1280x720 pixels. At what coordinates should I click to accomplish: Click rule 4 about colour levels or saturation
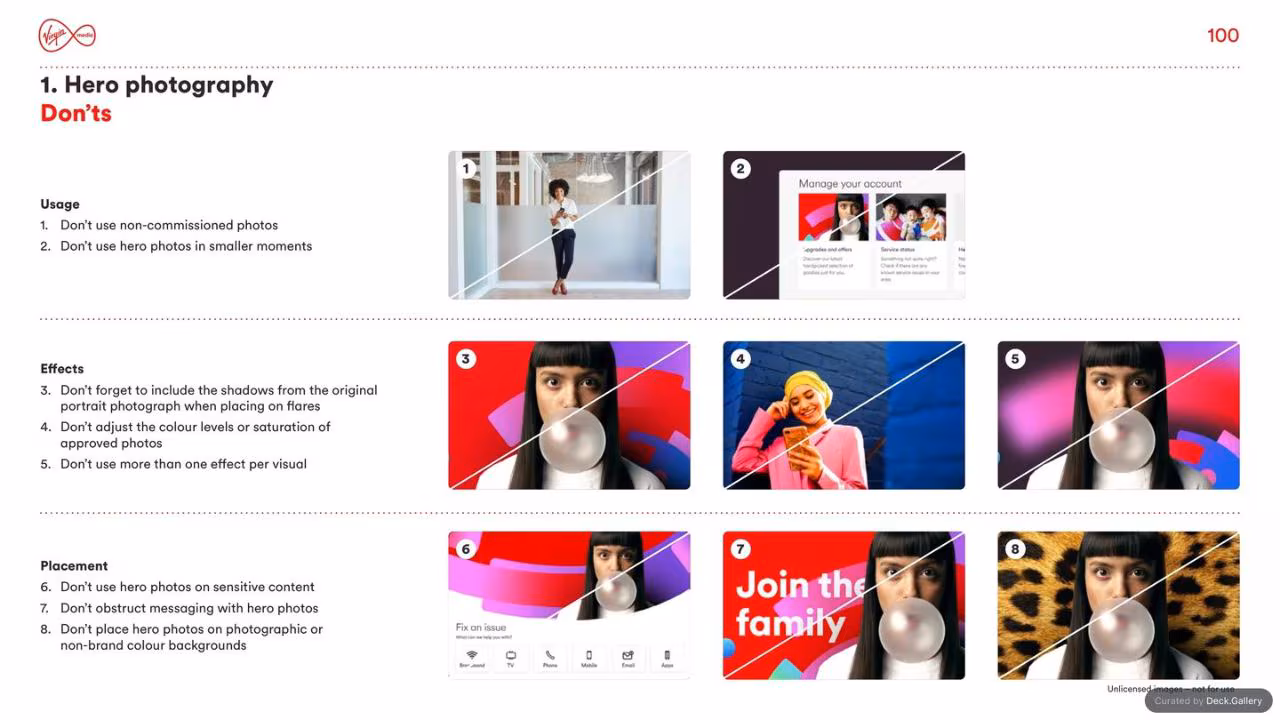195,435
